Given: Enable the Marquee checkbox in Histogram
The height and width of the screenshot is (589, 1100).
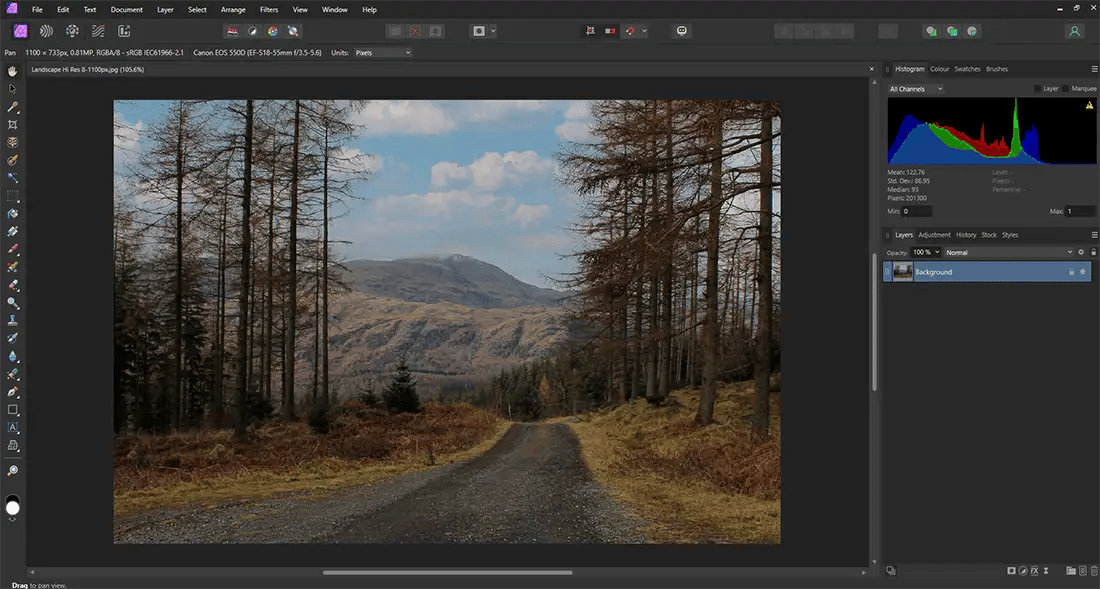Looking at the screenshot, I should pyautogui.click(x=1066, y=88).
